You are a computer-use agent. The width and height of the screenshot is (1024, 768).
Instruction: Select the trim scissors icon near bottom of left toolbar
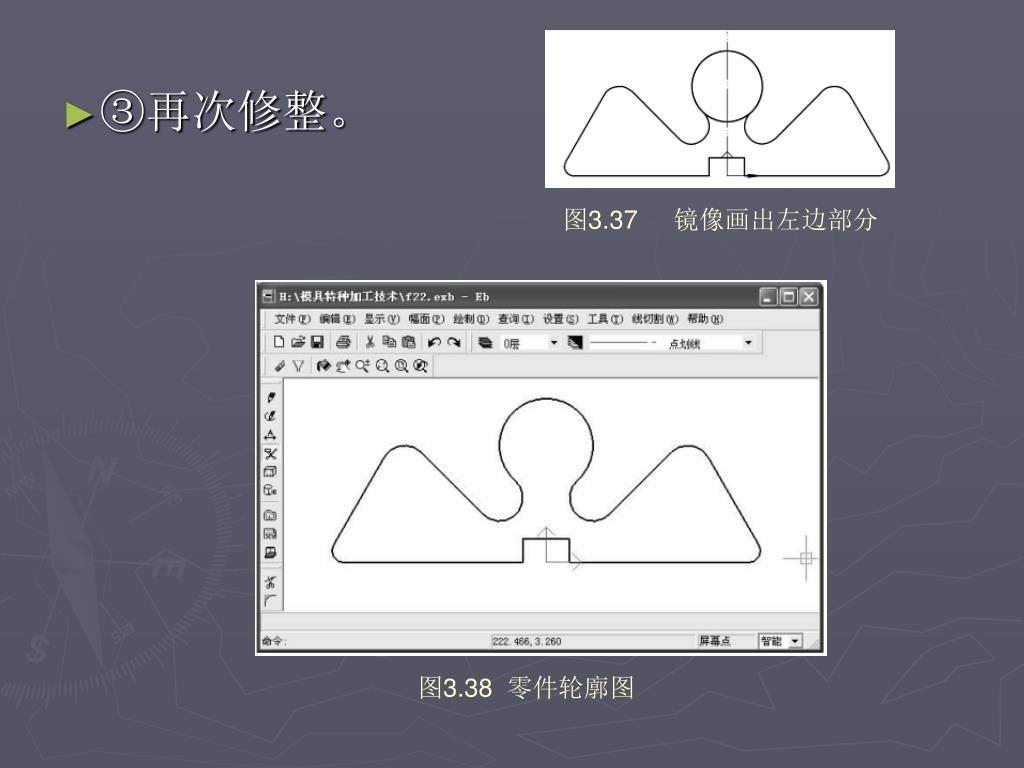270,582
